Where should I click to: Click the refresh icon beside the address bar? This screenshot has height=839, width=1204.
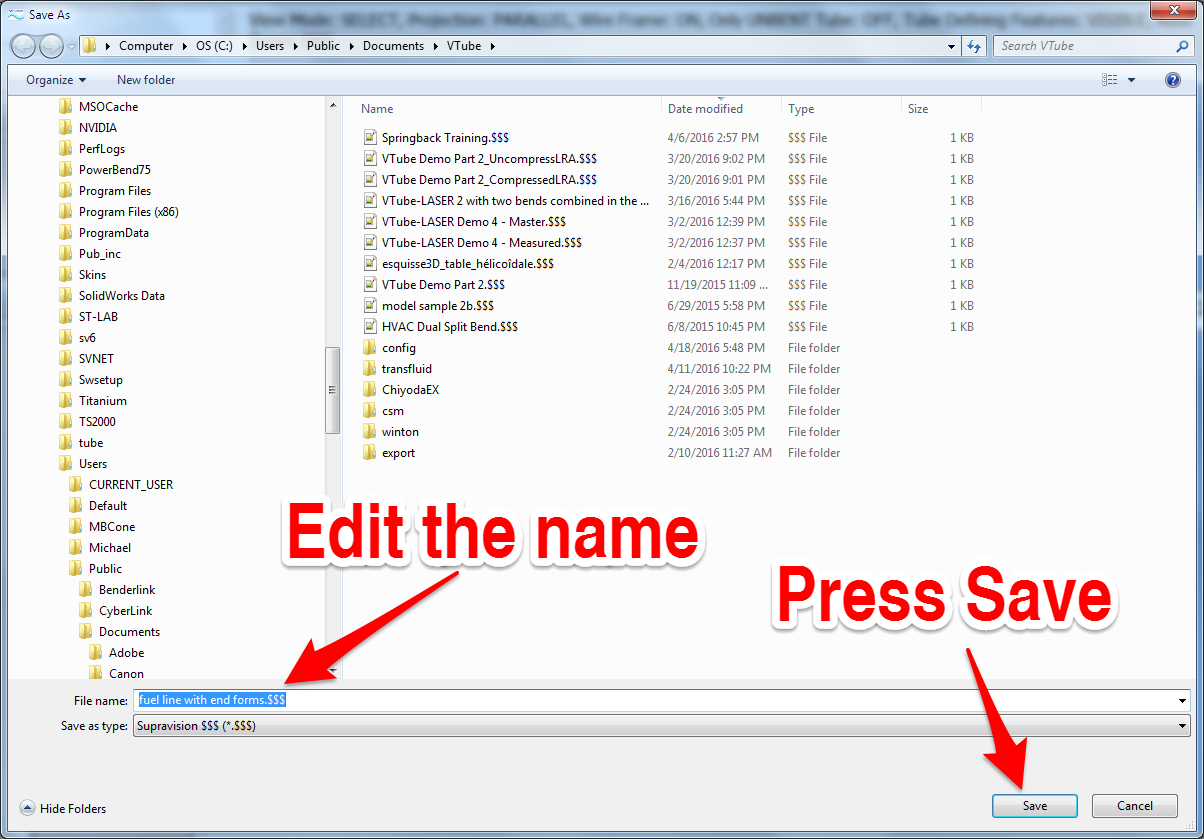[x=974, y=46]
